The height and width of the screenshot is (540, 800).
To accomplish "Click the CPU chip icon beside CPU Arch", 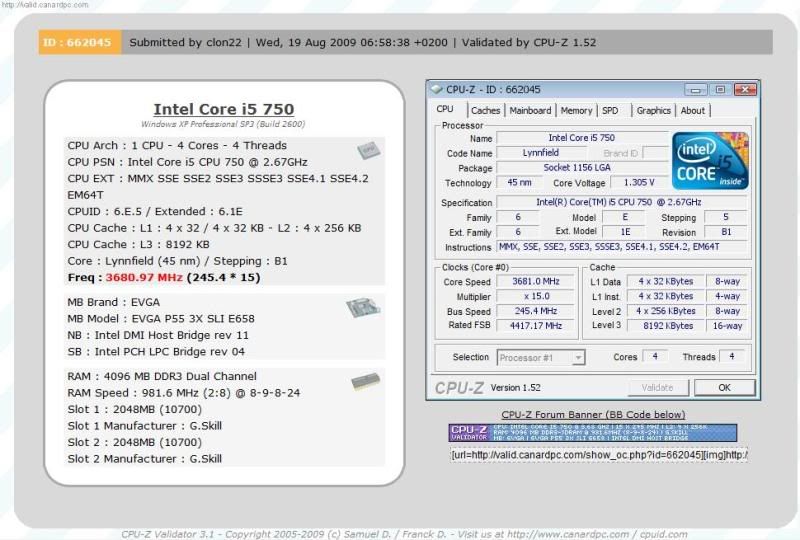I will tap(368, 150).
